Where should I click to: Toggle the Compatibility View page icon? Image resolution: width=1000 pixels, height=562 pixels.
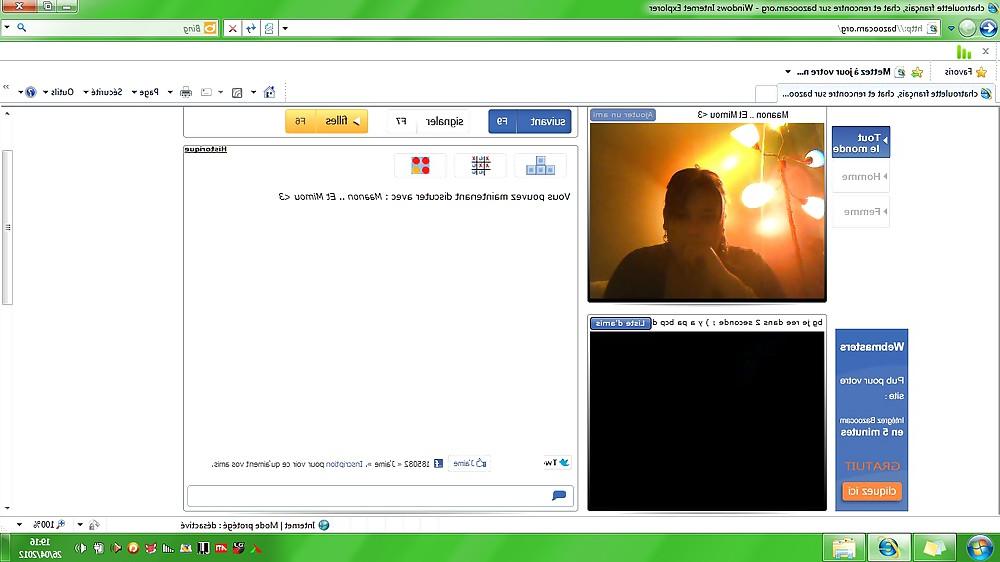[269, 28]
